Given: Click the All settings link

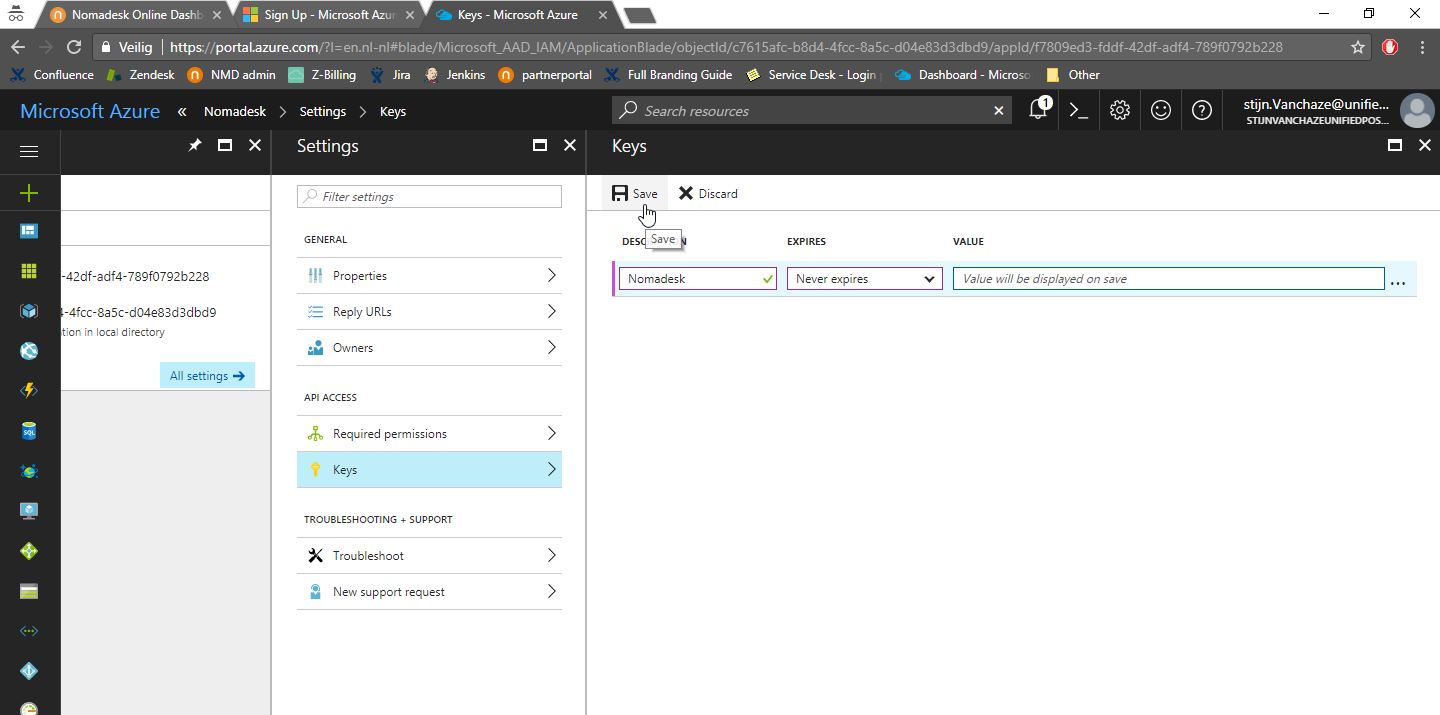Looking at the screenshot, I should 207,376.
